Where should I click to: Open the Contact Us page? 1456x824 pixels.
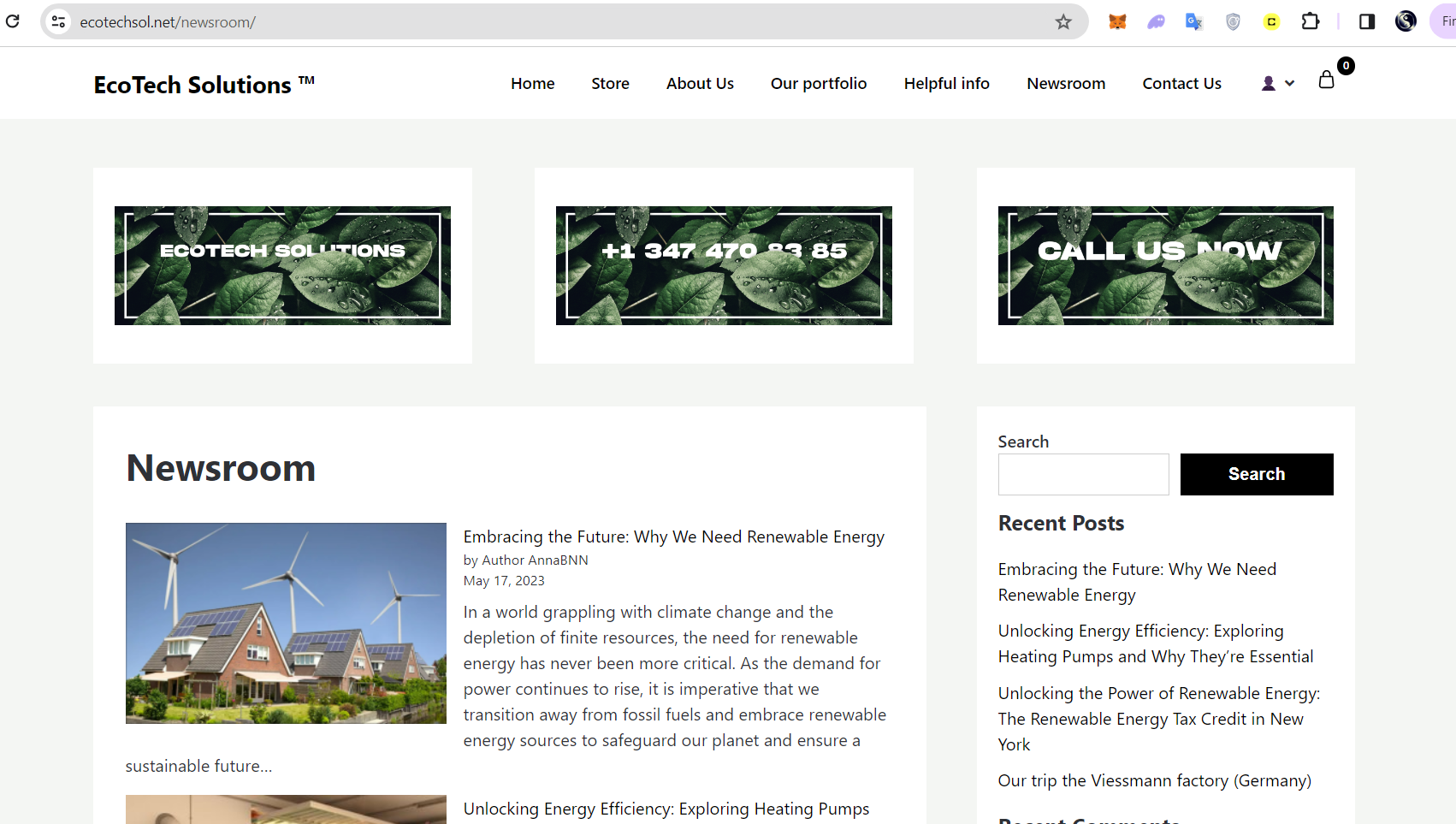coord(1182,83)
